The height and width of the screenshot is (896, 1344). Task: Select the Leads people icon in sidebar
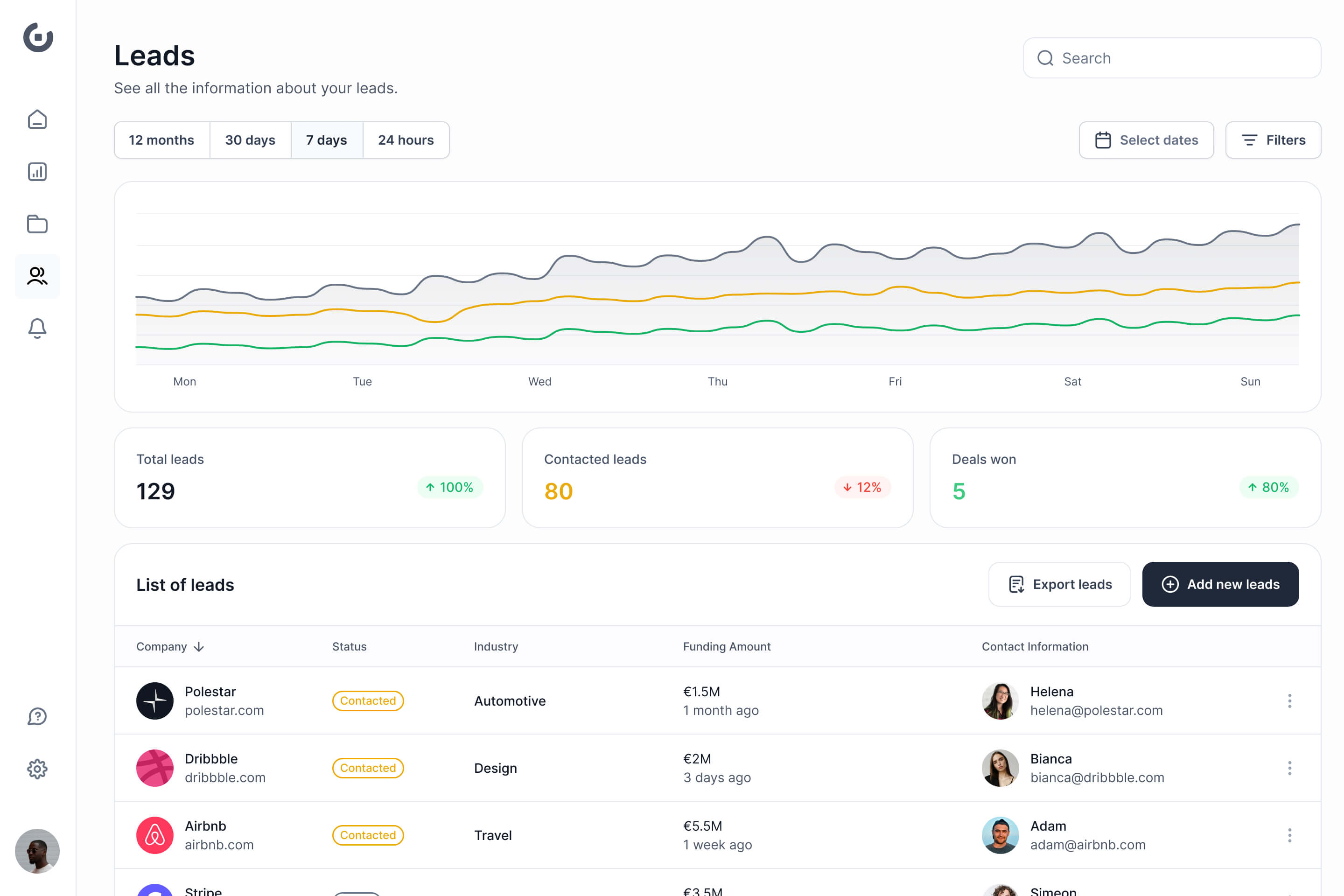click(37, 276)
